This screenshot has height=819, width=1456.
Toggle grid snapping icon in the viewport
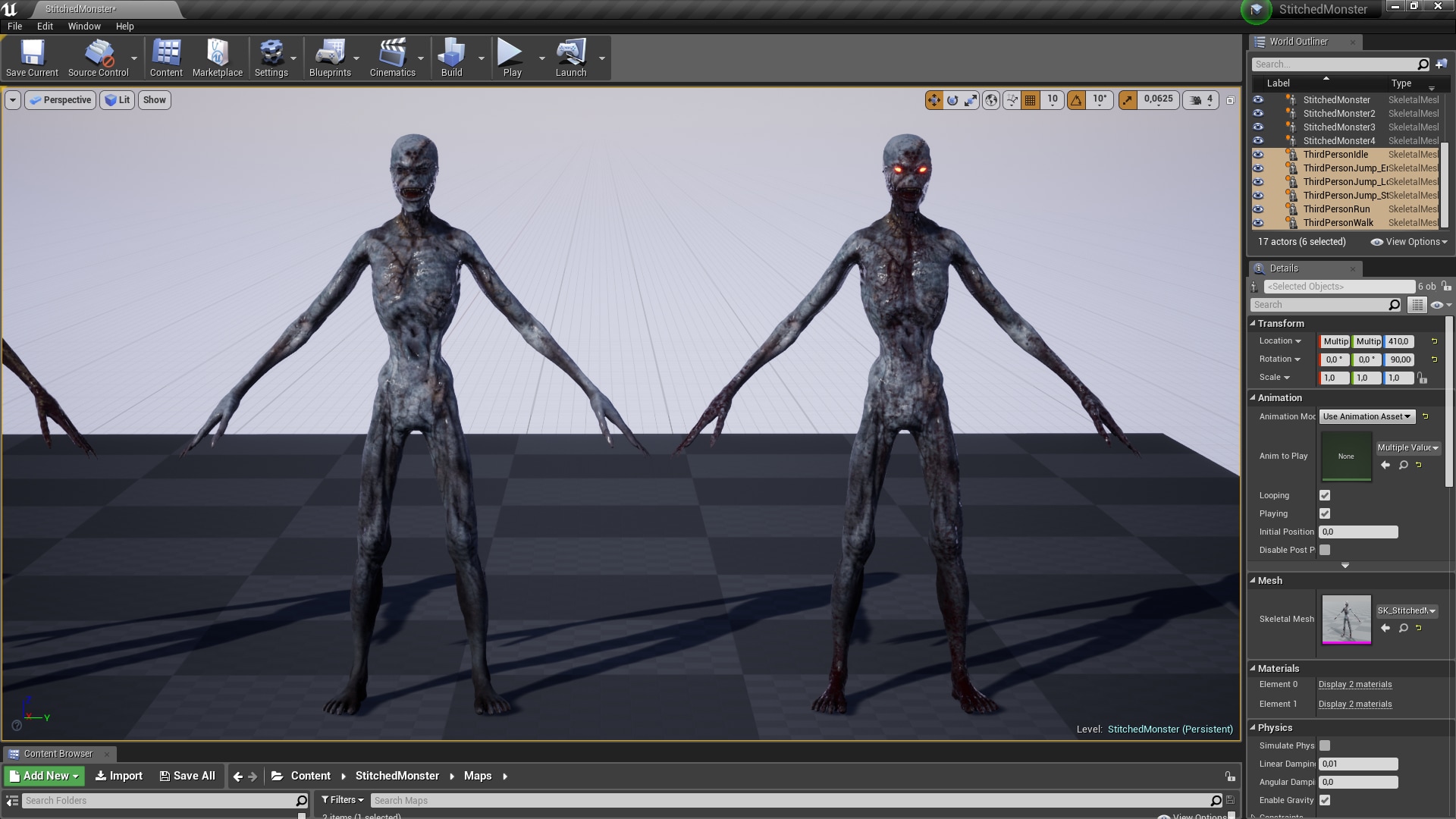(1030, 100)
